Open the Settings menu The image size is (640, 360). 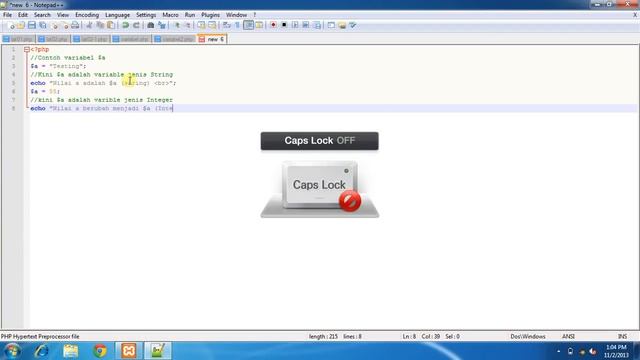pos(146,15)
